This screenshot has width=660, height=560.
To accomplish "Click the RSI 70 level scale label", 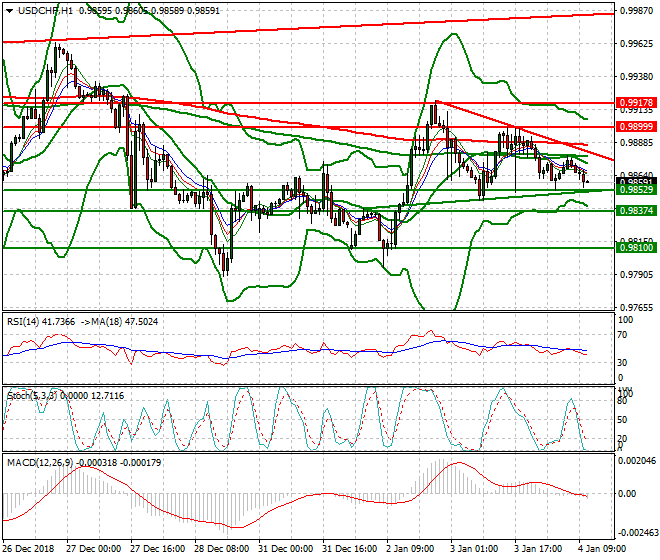I will pos(622,335).
